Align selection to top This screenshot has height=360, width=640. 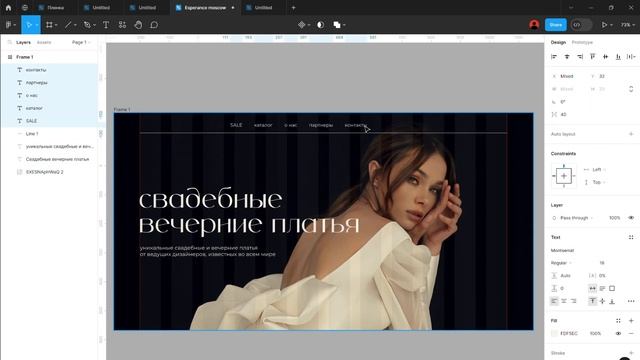pos(593,57)
